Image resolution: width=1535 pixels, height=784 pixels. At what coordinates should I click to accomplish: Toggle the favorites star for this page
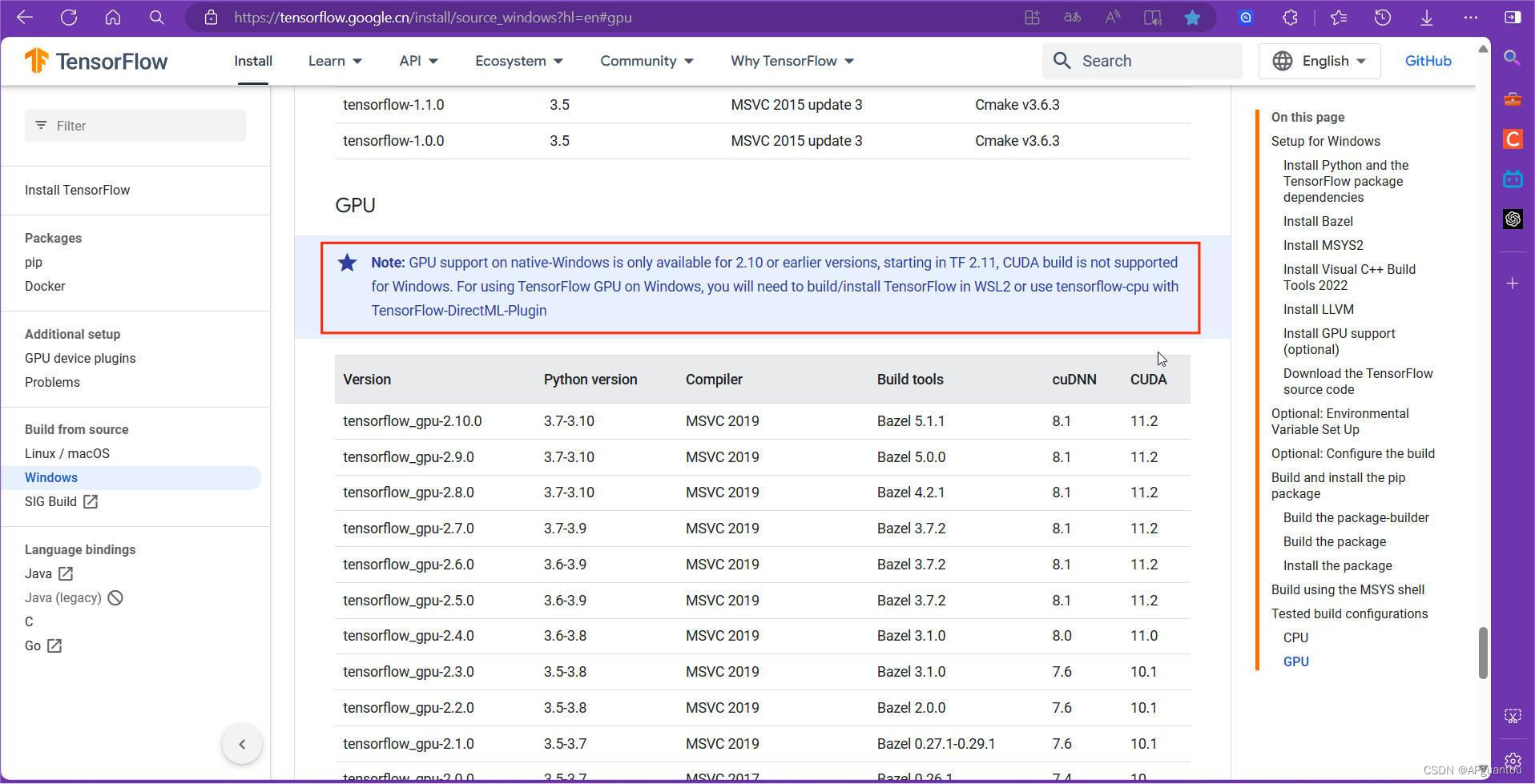(x=1192, y=17)
